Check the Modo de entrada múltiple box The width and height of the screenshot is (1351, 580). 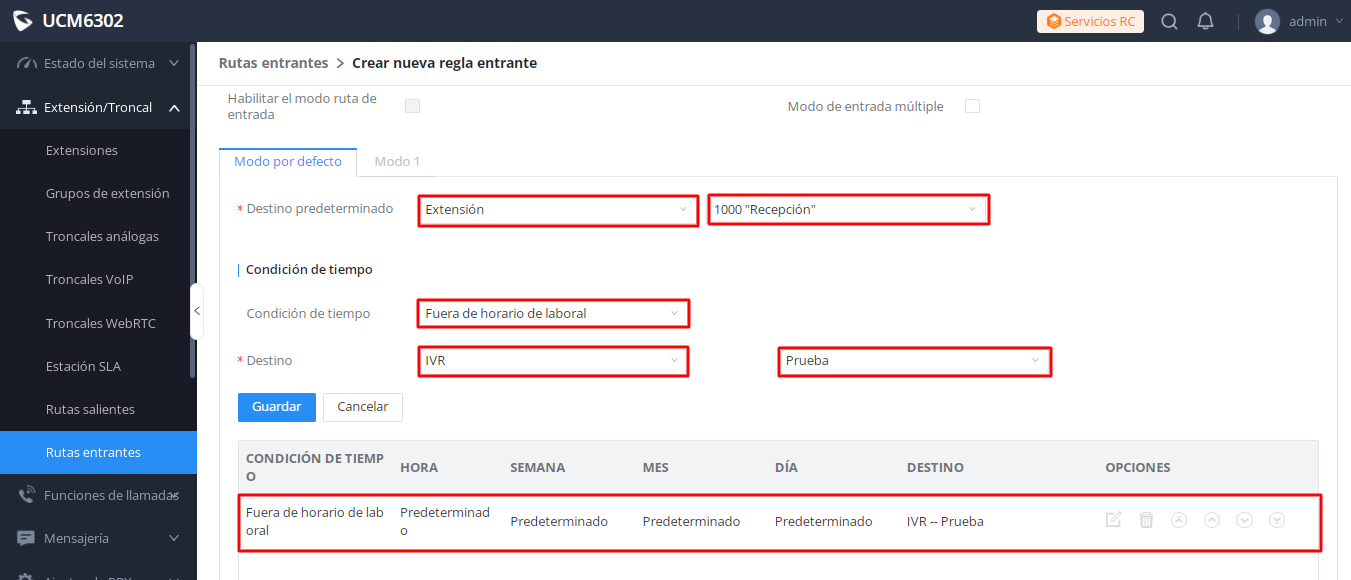(972, 106)
